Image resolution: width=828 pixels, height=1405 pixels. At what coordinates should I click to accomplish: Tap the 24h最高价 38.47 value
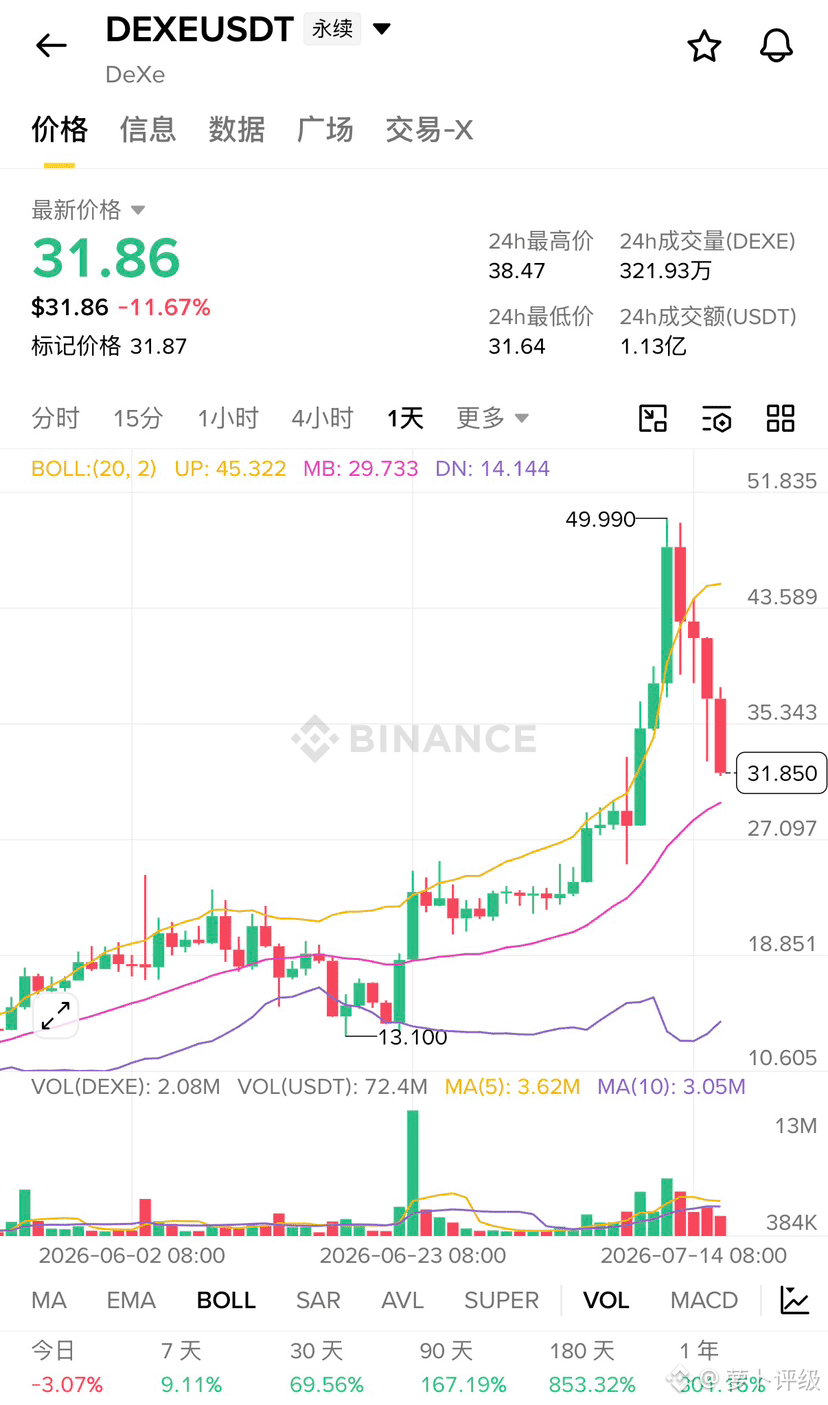click(517, 270)
